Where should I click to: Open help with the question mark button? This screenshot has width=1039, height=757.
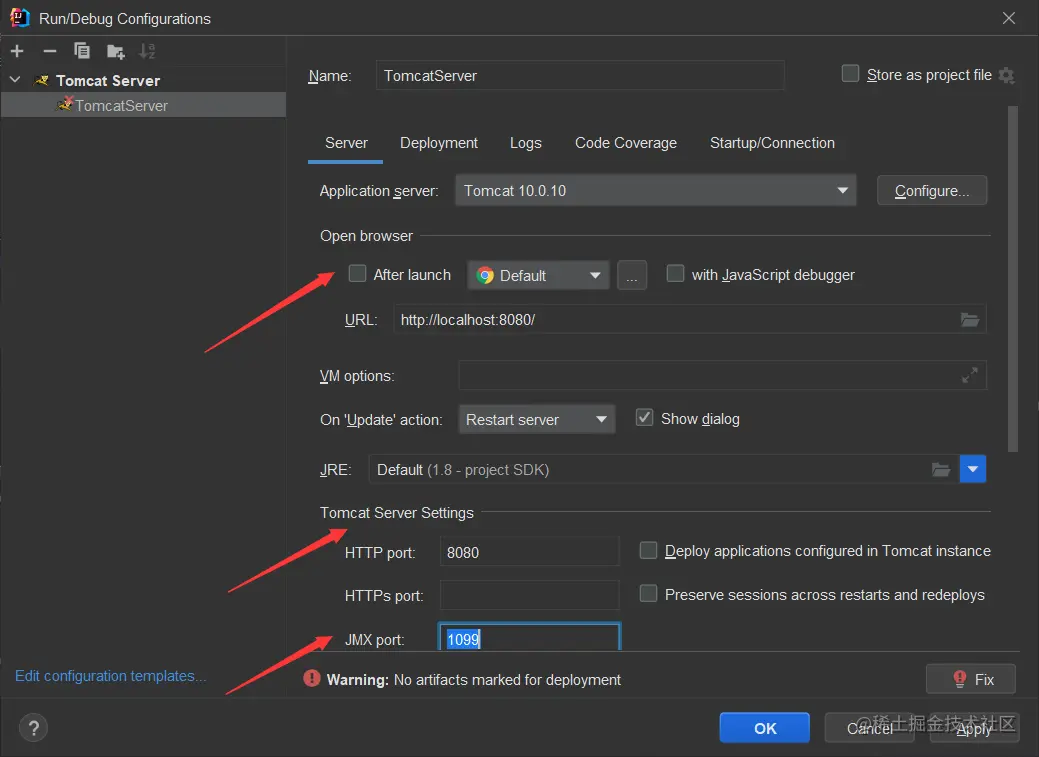click(34, 728)
